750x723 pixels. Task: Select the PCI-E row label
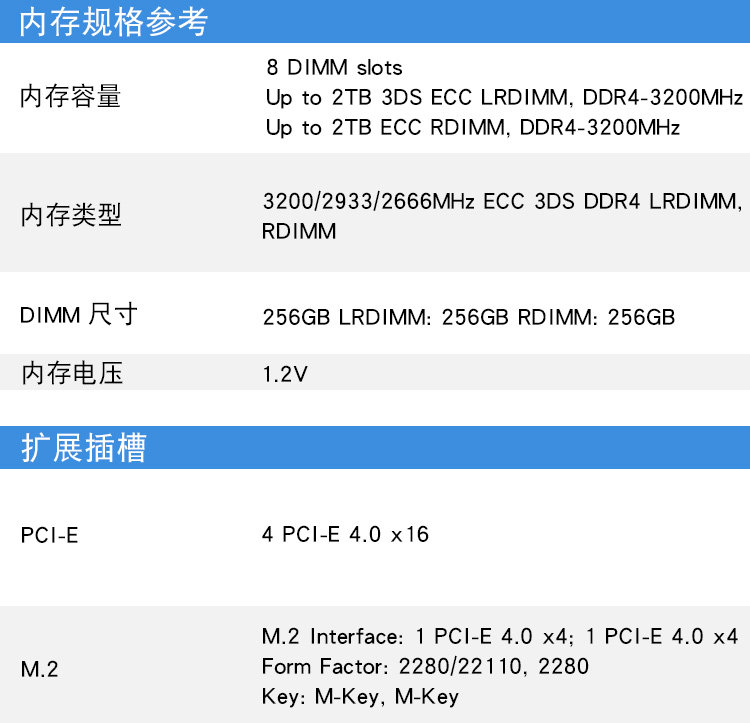(x=49, y=535)
